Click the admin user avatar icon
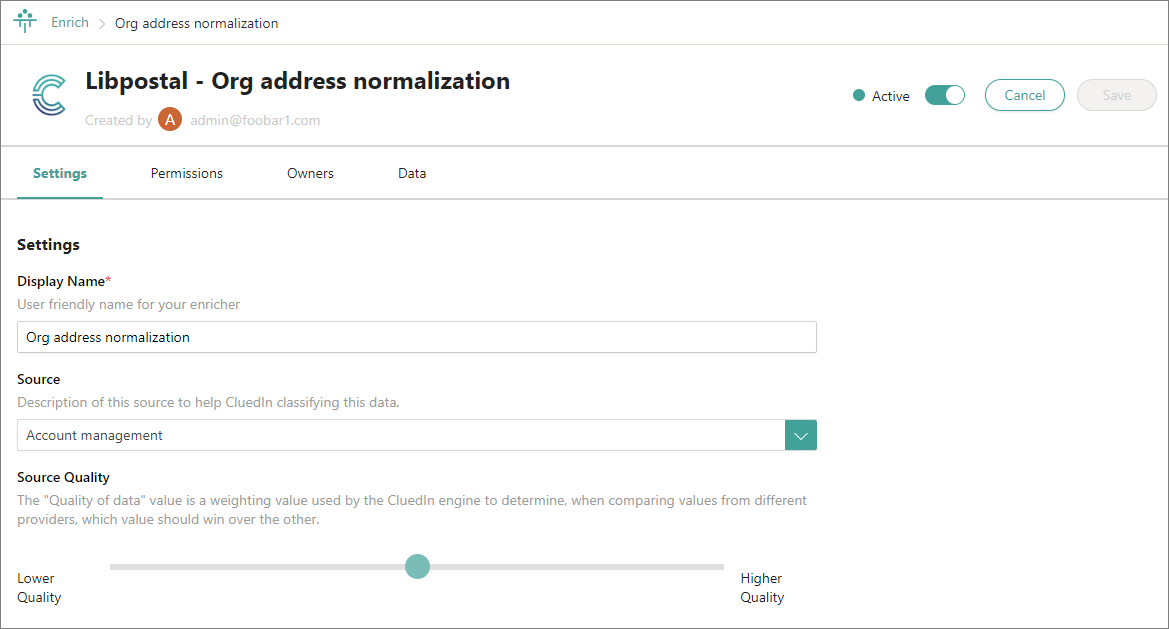Image resolution: width=1169 pixels, height=629 pixels. 170,120
